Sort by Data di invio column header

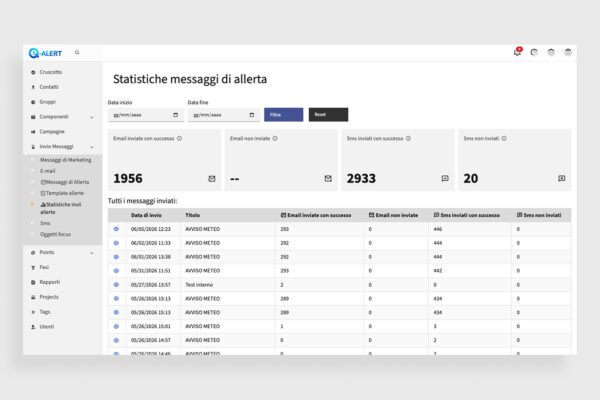146,216
